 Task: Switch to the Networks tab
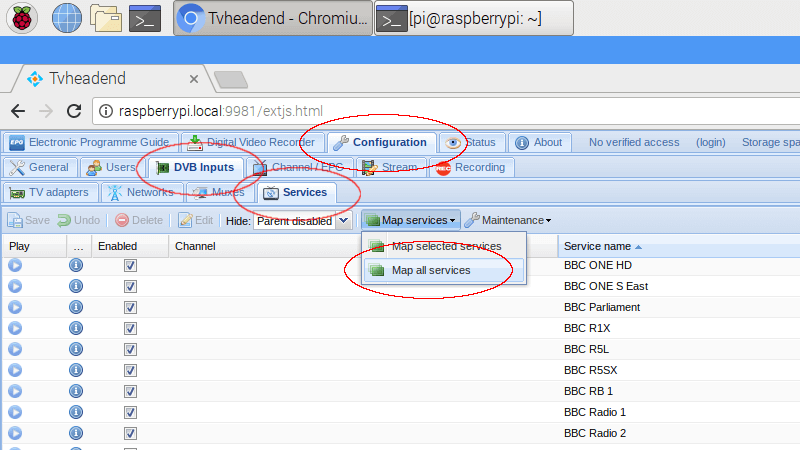click(142, 192)
